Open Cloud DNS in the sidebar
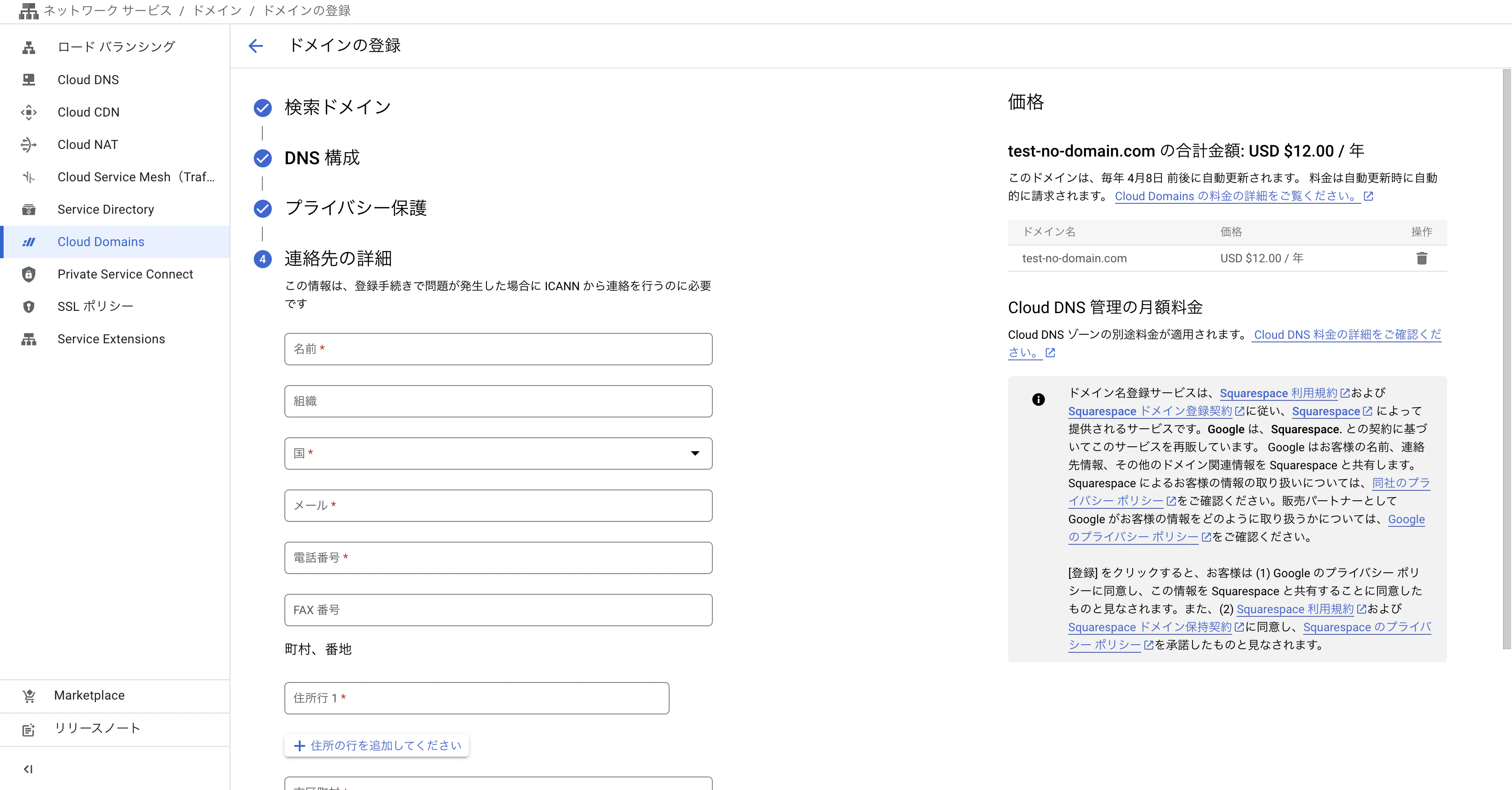The image size is (1512, 790). (115, 79)
